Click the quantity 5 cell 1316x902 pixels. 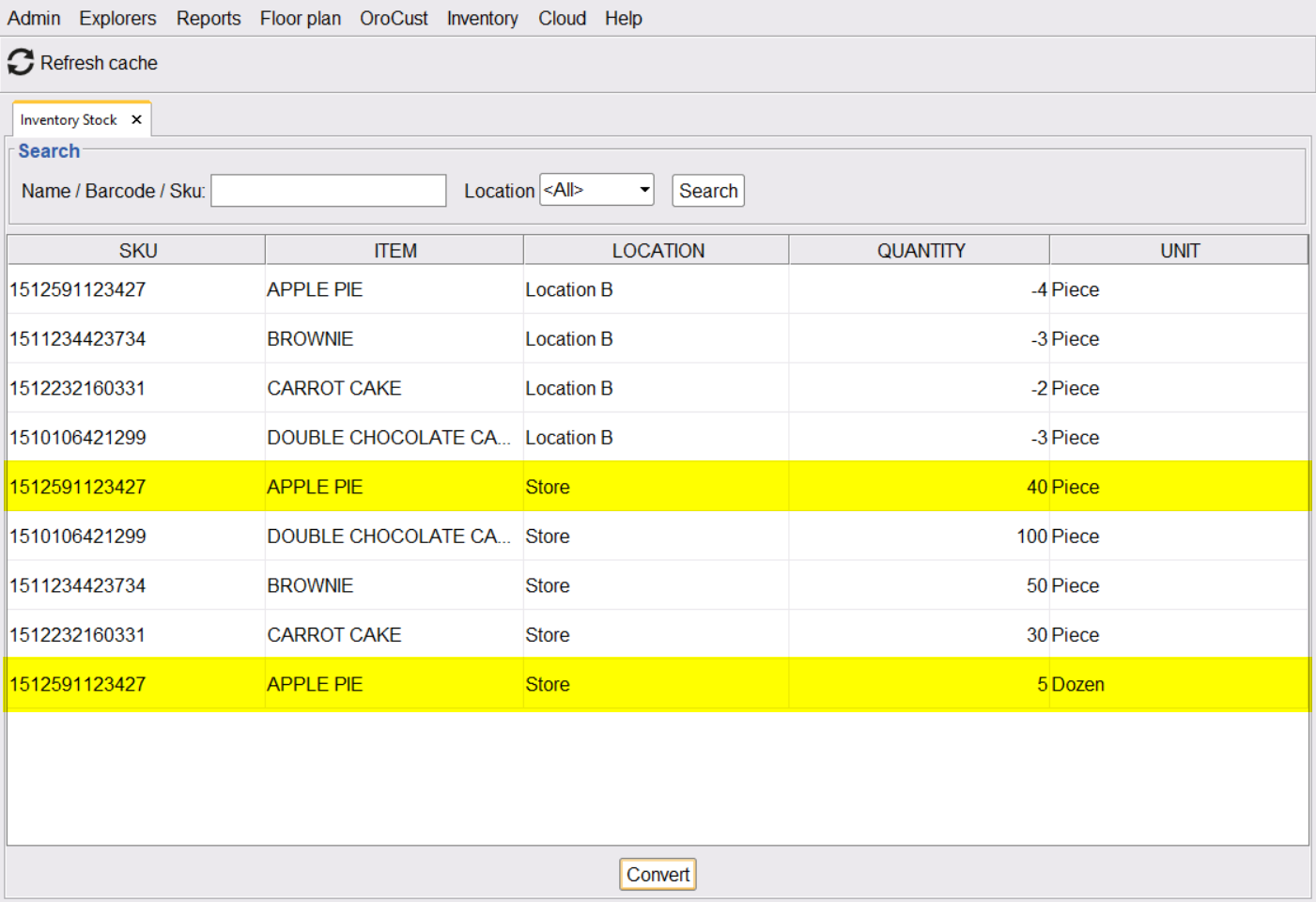[x=919, y=684]
